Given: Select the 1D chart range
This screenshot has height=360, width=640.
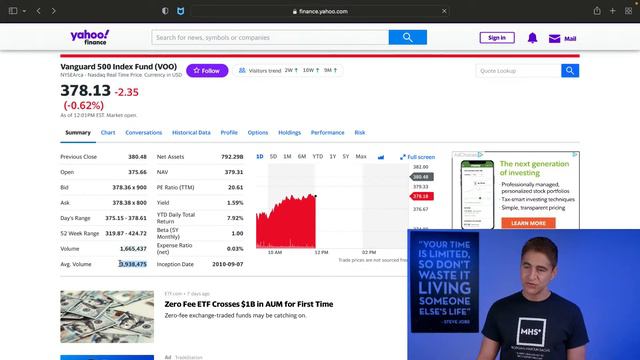Looking at the screenshot, I should [x=260, y=156].
